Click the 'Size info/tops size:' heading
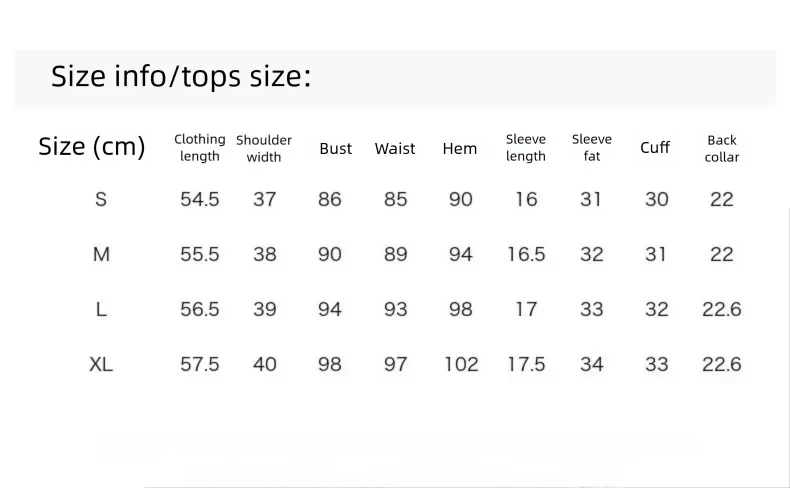This screenshot has height=488, width=790. point(181,77)
